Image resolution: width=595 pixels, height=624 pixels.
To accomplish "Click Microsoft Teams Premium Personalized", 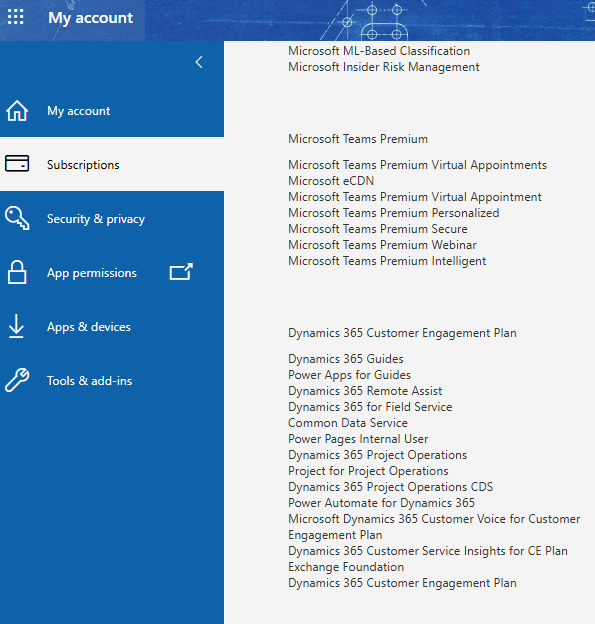I will click(x=394, y=213).
